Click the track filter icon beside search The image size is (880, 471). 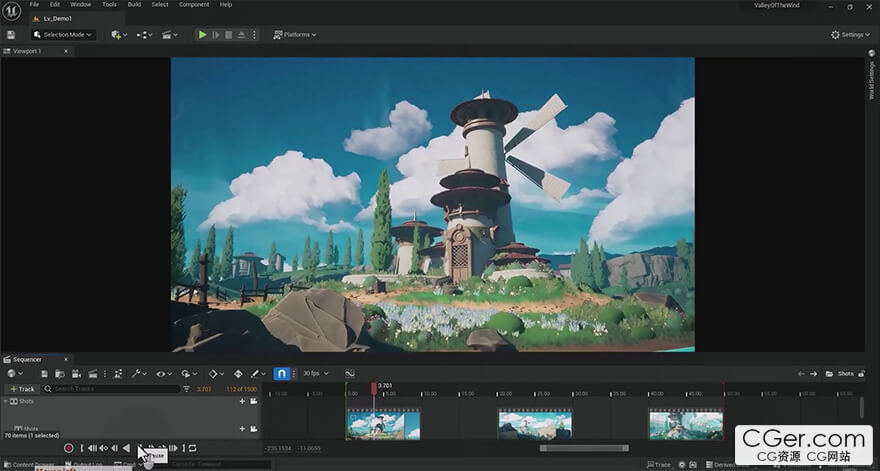[186, 388]
